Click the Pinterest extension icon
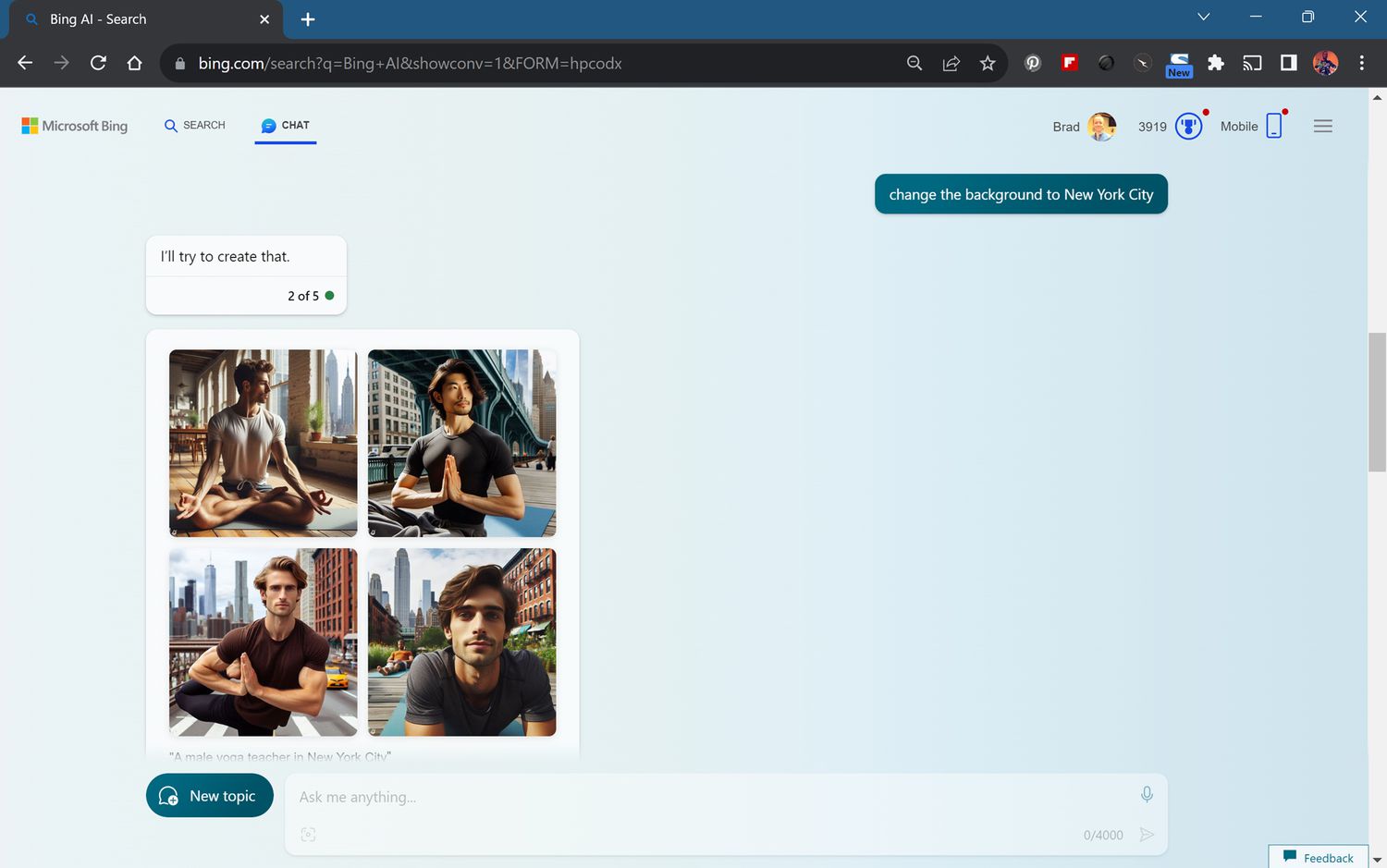 1033,63
